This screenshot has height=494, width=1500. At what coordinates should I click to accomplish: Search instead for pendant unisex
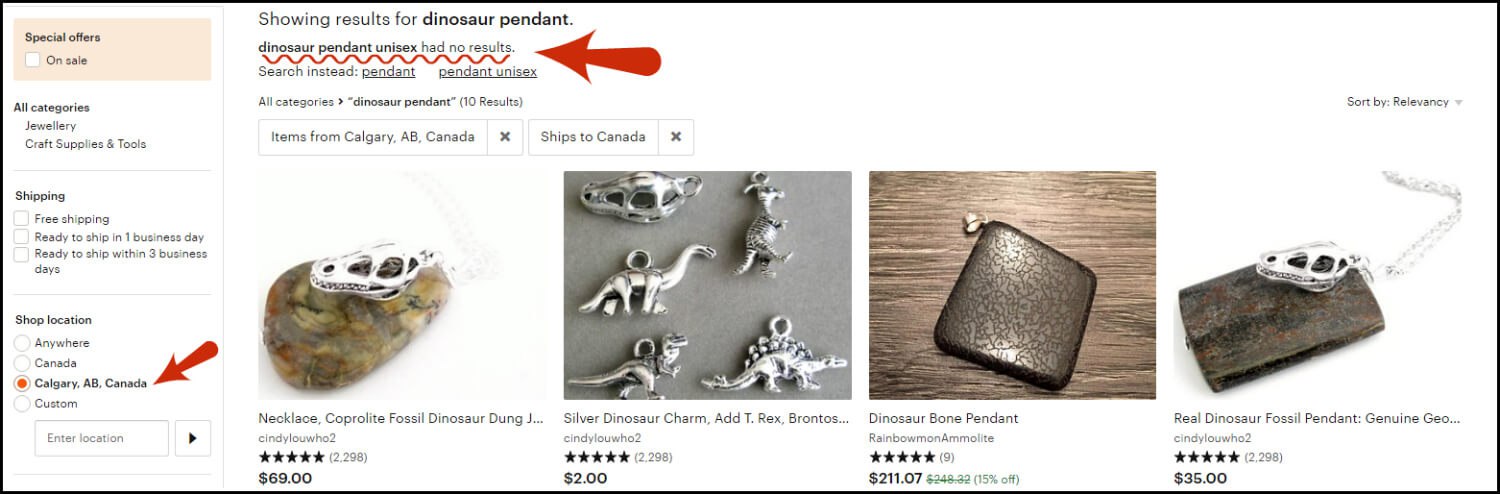coord(487,72)
